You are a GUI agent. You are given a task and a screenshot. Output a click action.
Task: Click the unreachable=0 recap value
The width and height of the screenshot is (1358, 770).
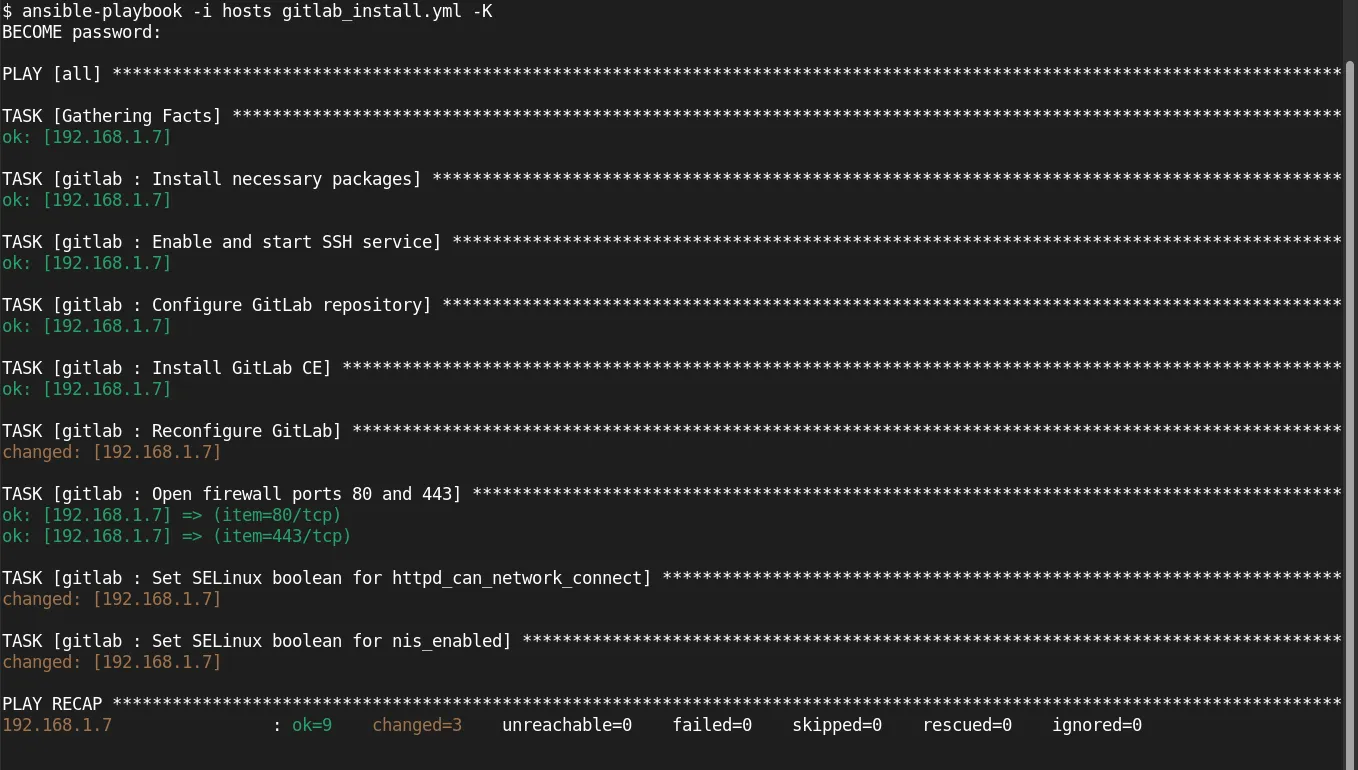567,725
